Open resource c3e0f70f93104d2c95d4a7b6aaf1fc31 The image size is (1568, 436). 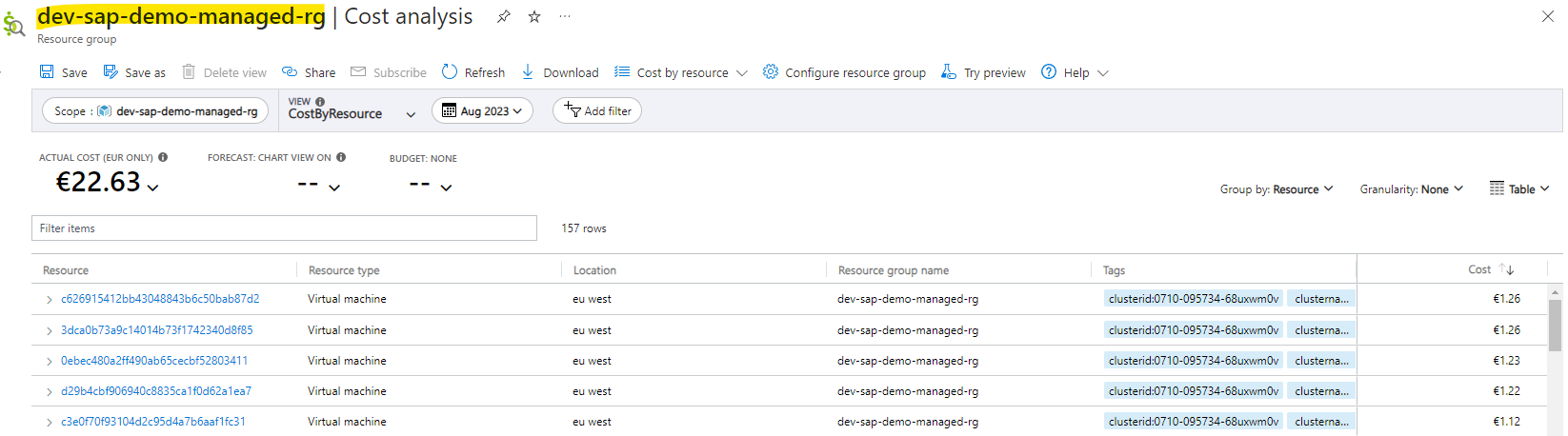(x=153, y=422)
